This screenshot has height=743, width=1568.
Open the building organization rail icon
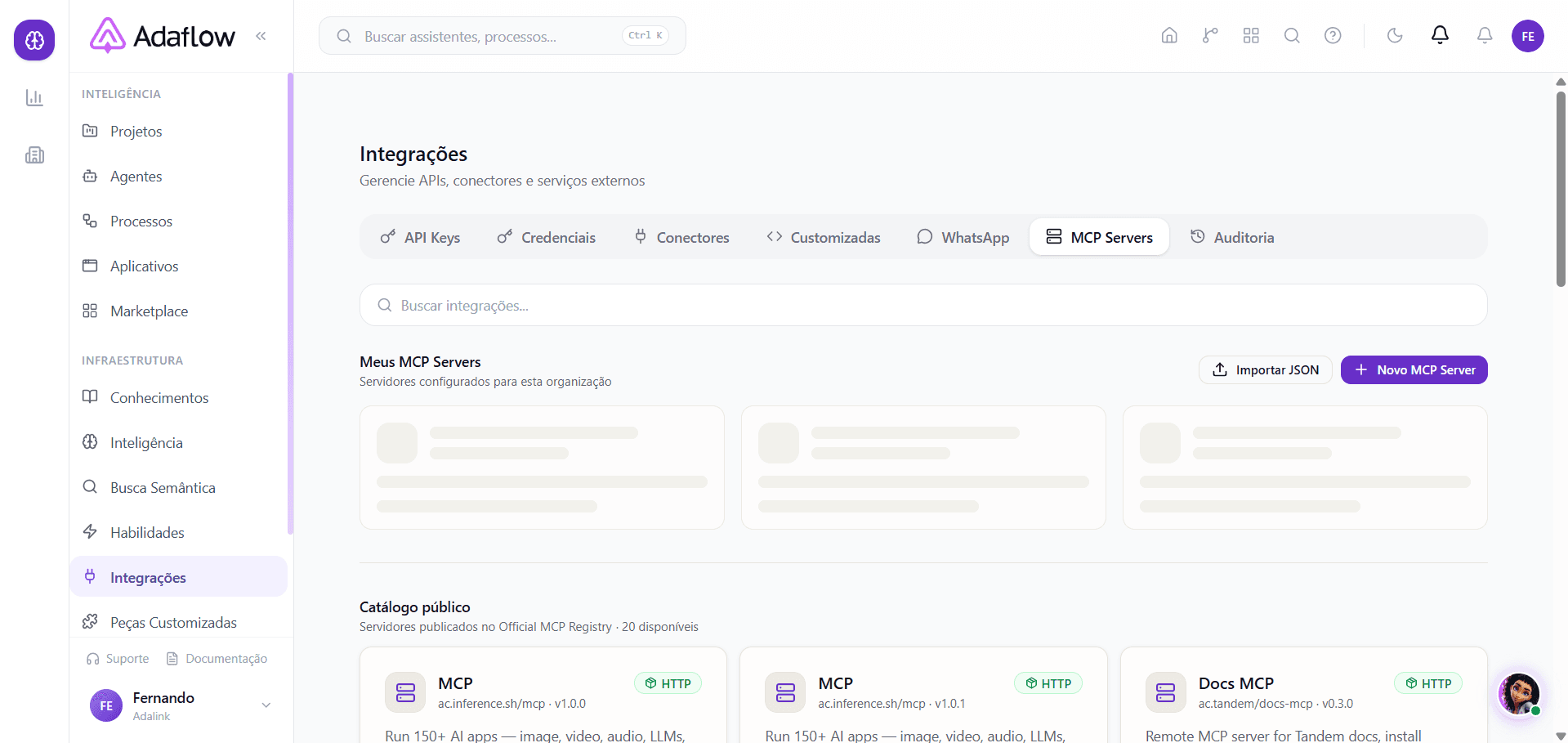(34, 155)
